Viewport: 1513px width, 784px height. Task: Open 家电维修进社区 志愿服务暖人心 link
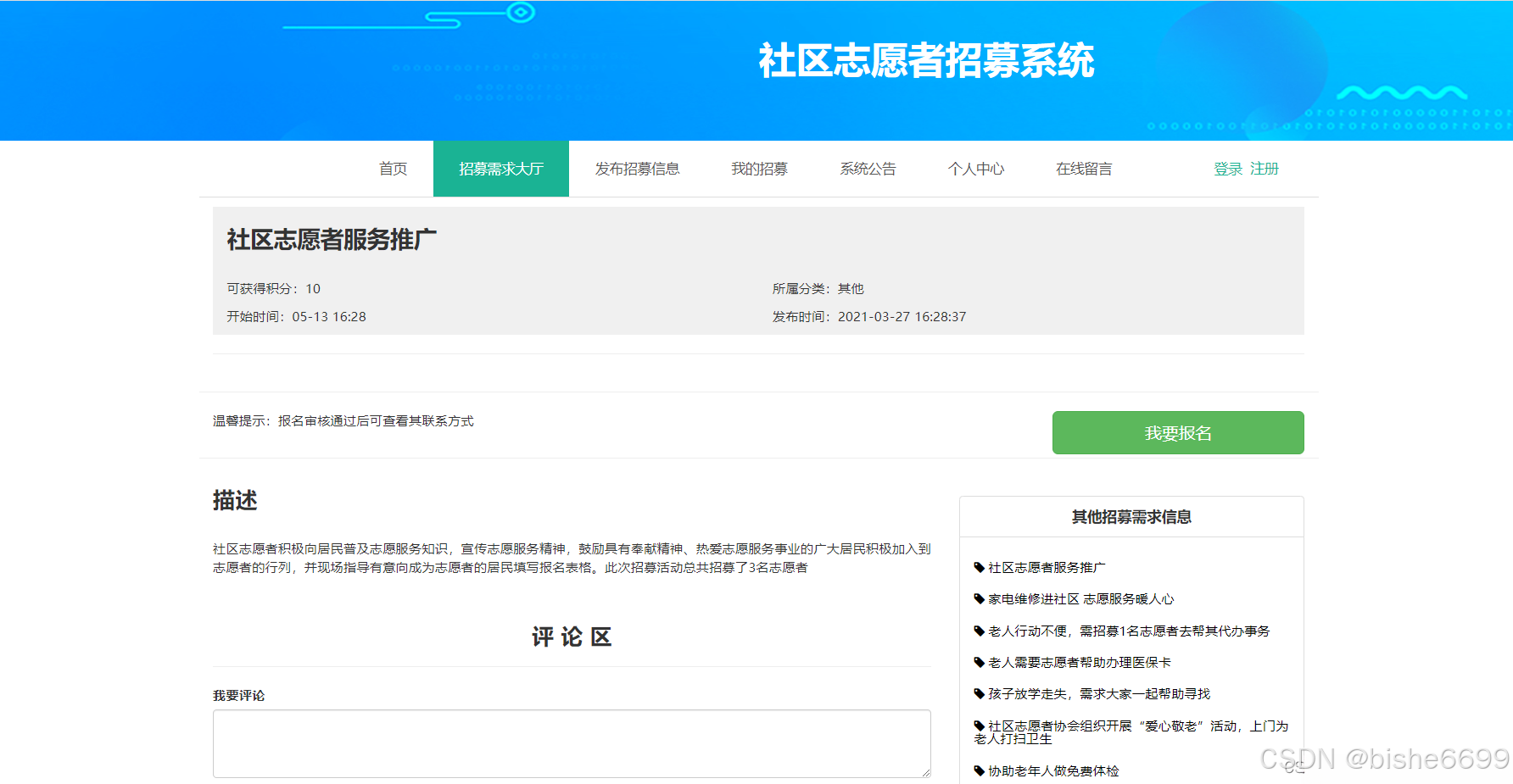tap(1080, 598)
